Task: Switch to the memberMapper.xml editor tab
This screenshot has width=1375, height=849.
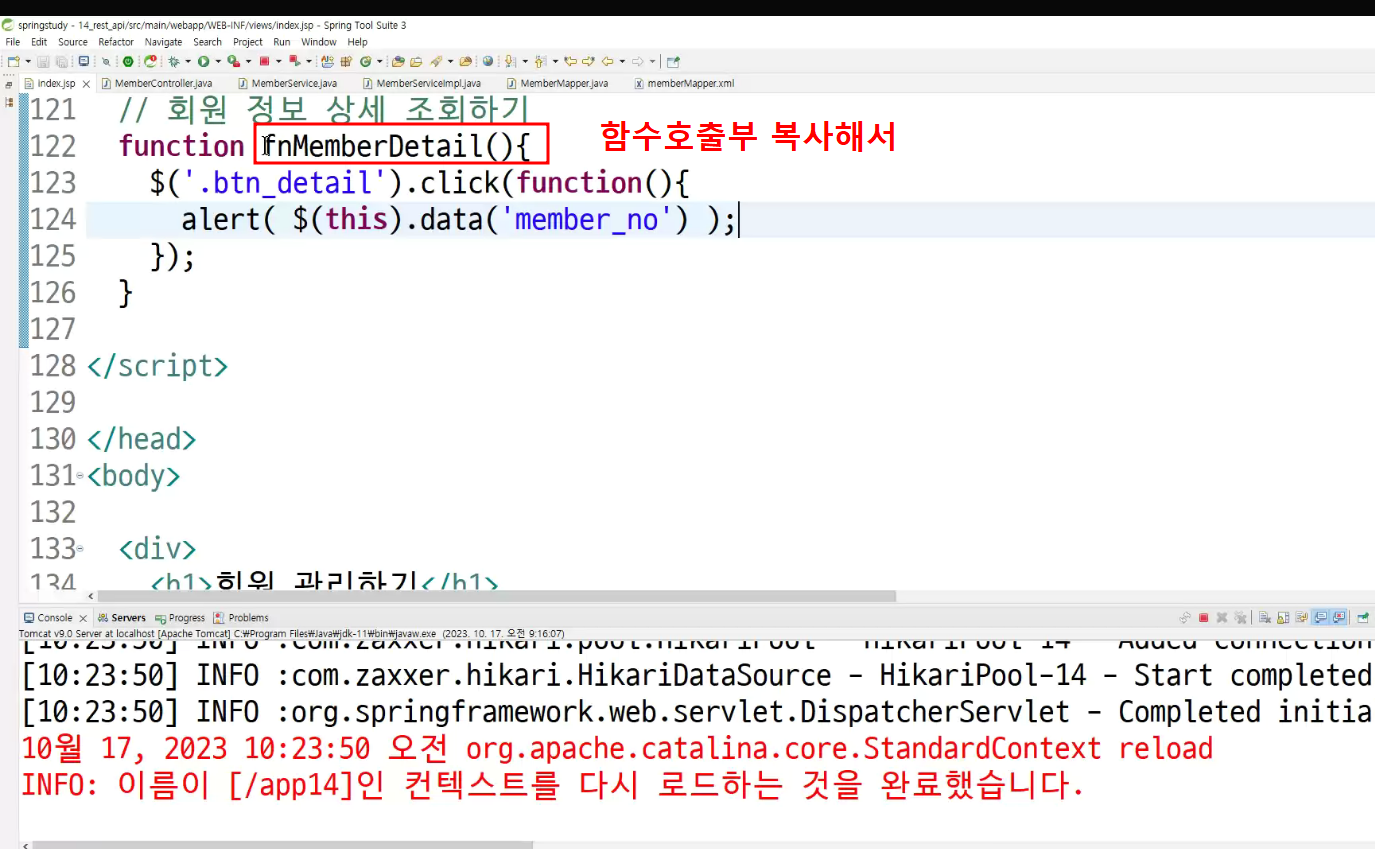Action: pyautogui.click(x=684, y=84)
